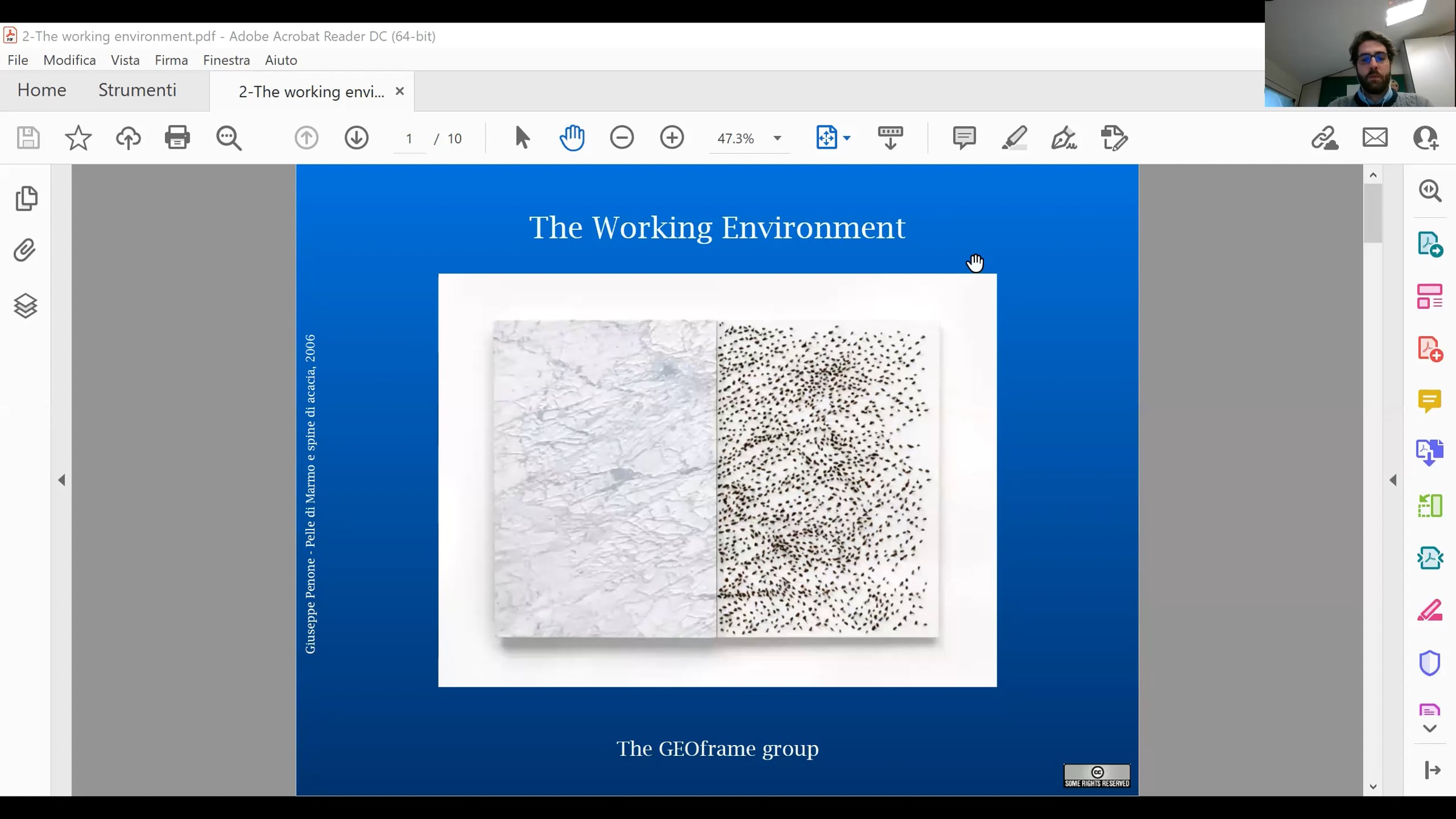
Task: Click the scrollbar up arrow
Action: [x=1373, y=175]
